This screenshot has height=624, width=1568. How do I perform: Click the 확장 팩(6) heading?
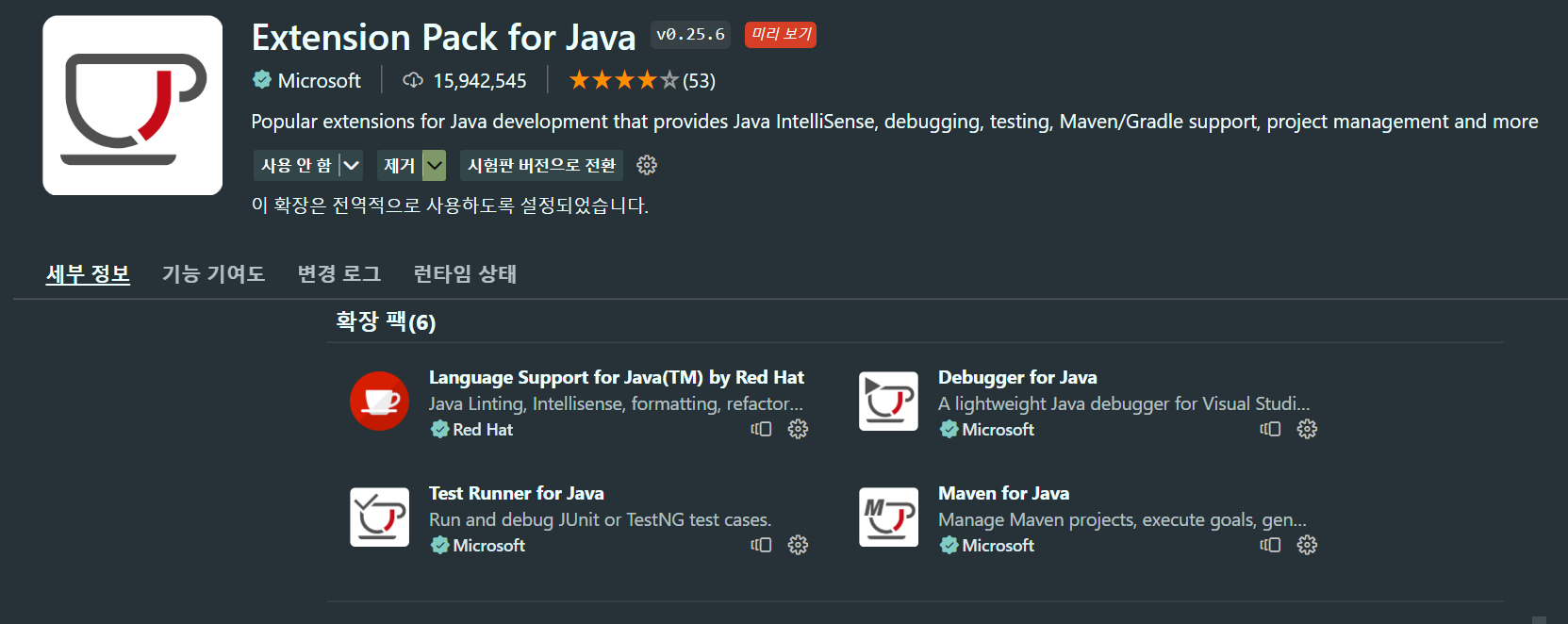point(386,322)
